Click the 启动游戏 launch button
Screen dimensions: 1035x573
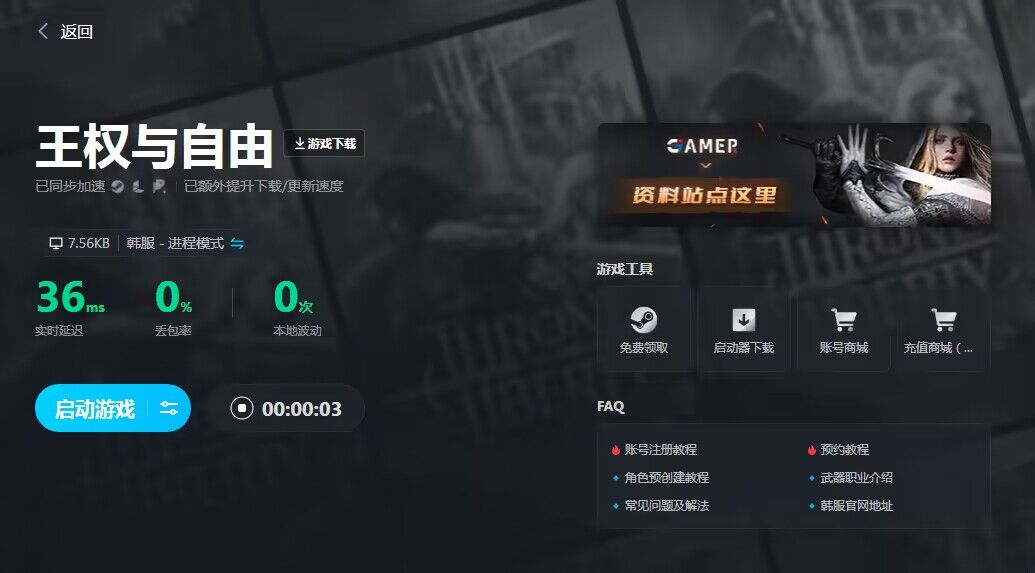tap(94, 409)
